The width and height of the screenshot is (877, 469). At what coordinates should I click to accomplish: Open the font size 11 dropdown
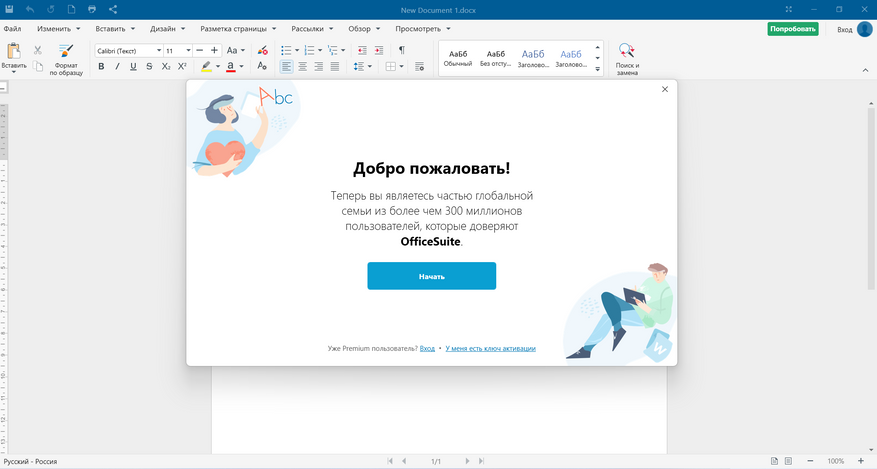coord(188,50)
